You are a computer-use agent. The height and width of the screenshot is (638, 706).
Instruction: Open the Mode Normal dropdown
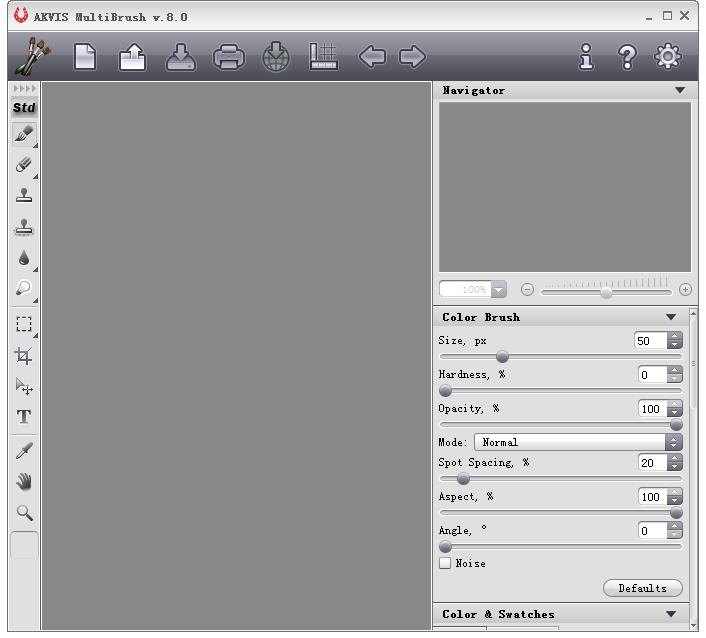point(578,443)
